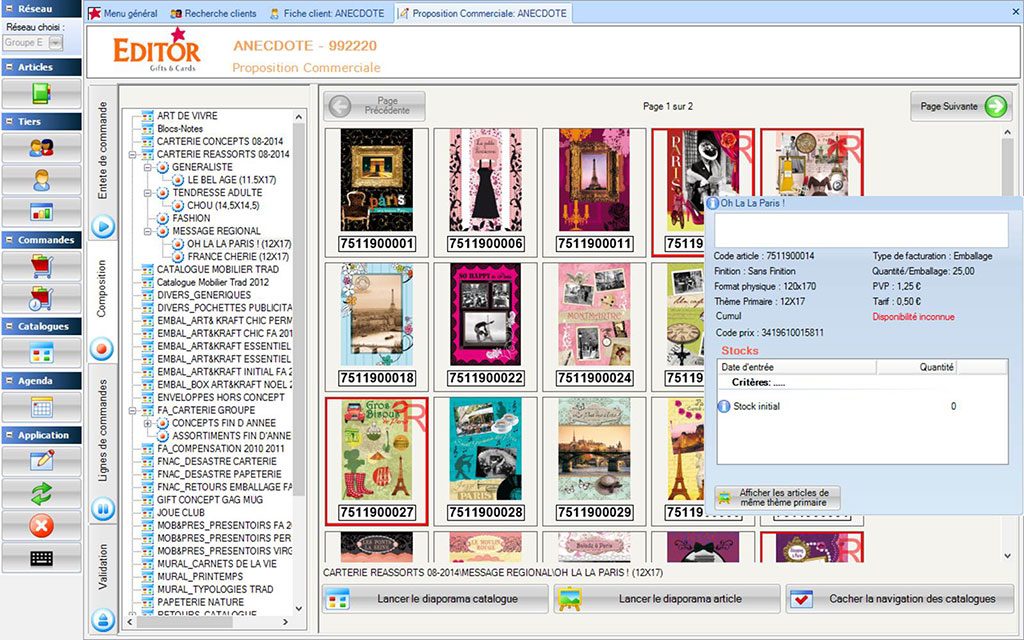1024x640 pixels.
Task: Click Cacher la navigation des catalogues
Action: [x=899, y=599]
